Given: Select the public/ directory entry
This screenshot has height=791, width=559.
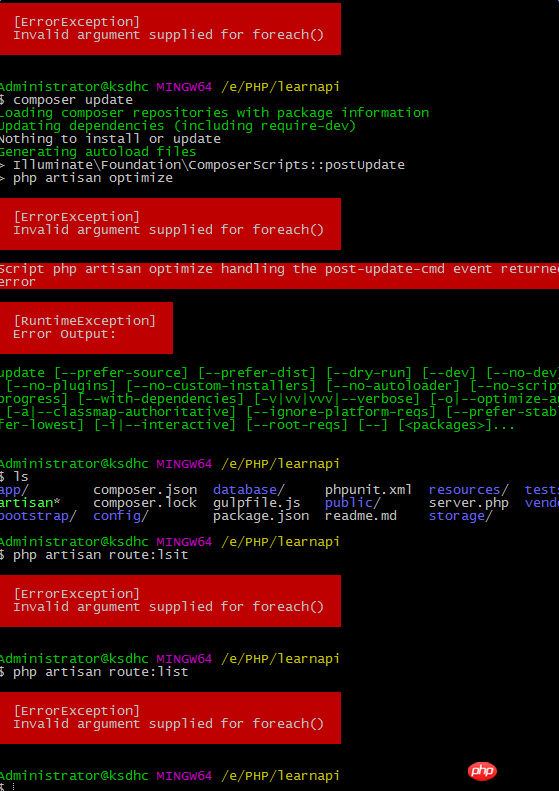Looking at the screenshot, I should pos(353,503).
